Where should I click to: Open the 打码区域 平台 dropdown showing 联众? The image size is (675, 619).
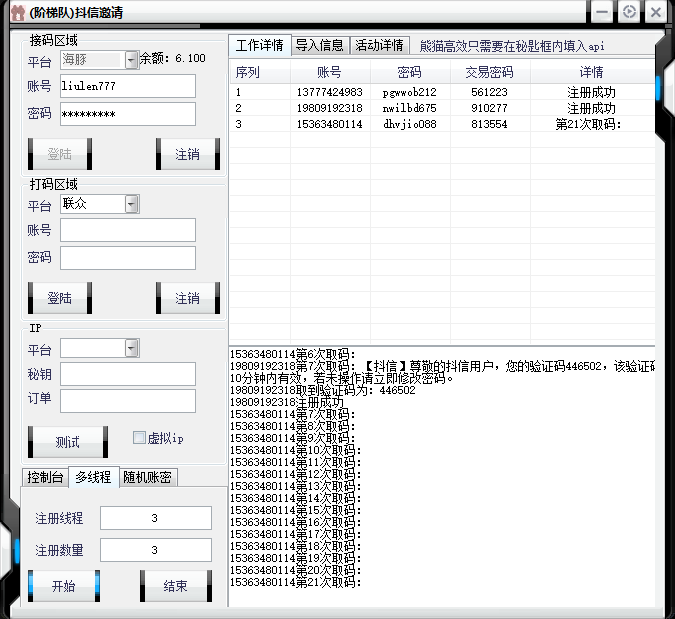tap(131, 204)
